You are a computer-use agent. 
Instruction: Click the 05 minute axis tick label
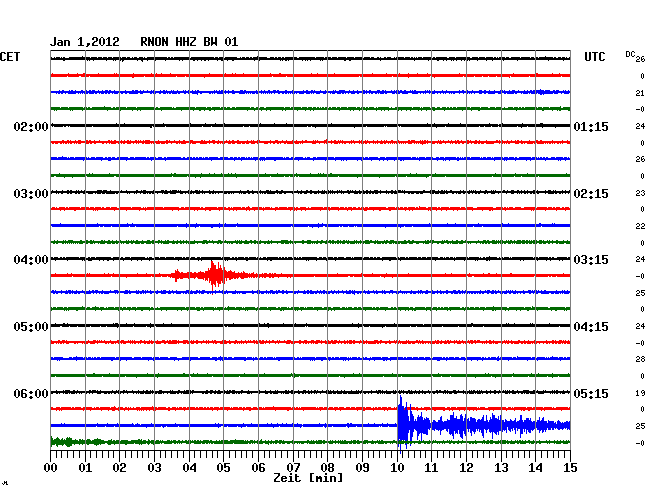click(x=223, y=467)
